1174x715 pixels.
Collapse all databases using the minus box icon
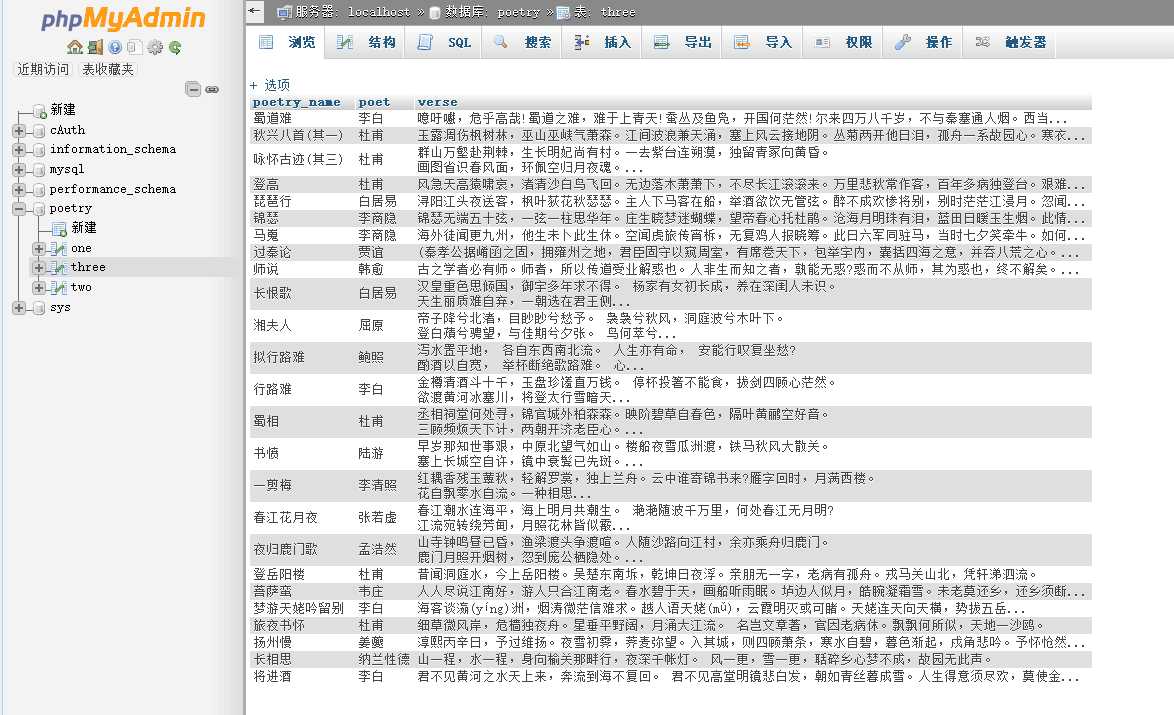(192, 89)
